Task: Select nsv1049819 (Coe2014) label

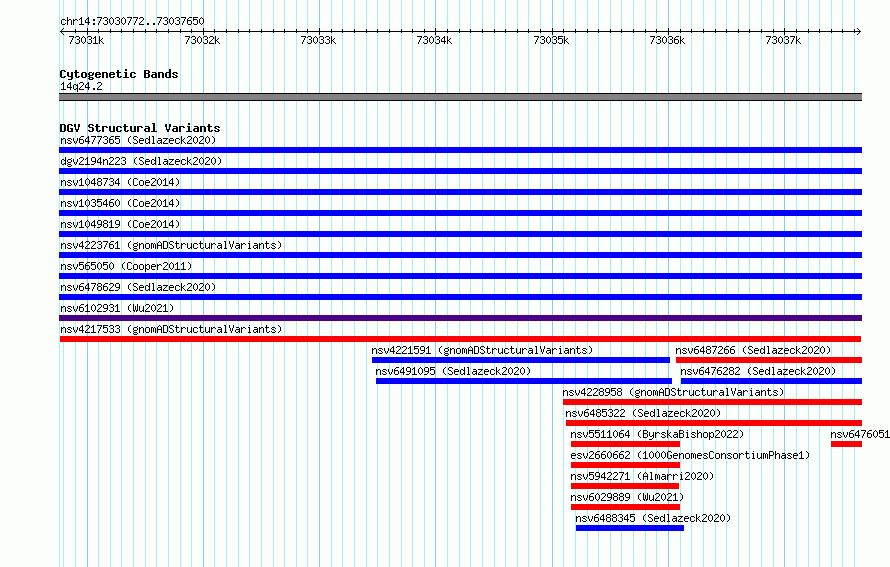Action: click(120, 224)
